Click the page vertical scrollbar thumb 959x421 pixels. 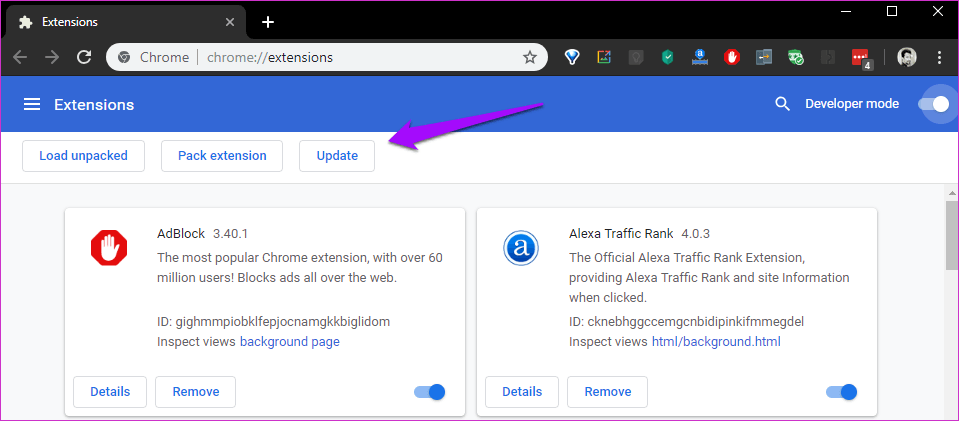pos(952,236)
